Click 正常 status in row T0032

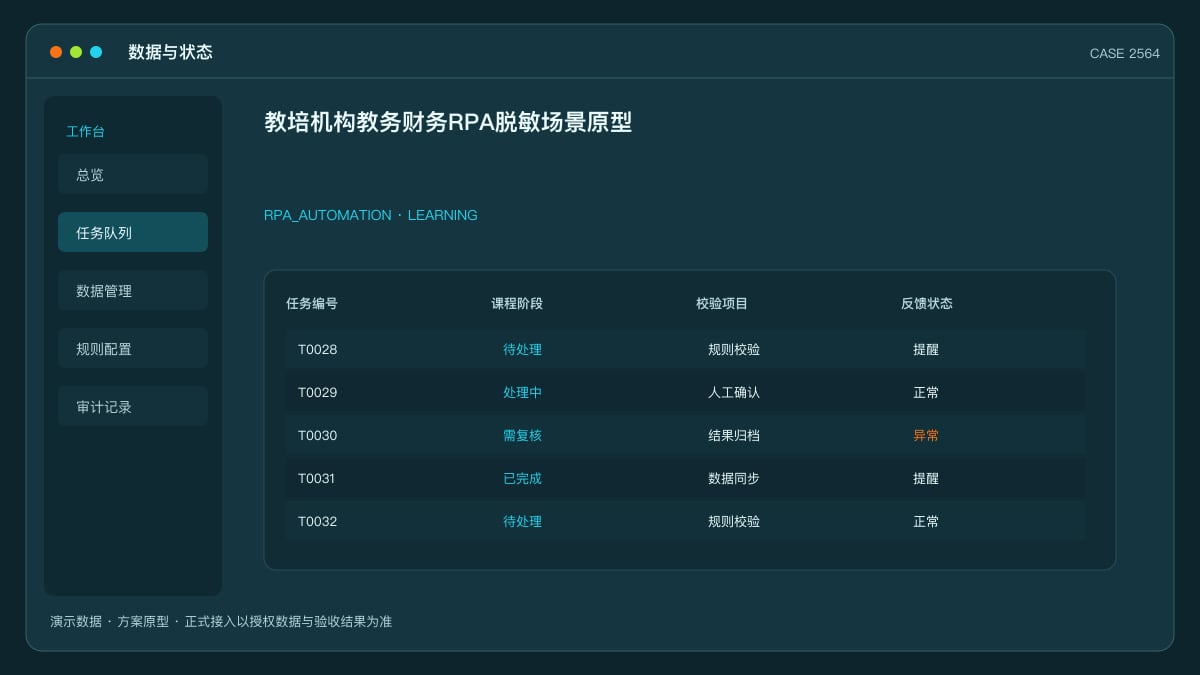click(x=926, y=521)
